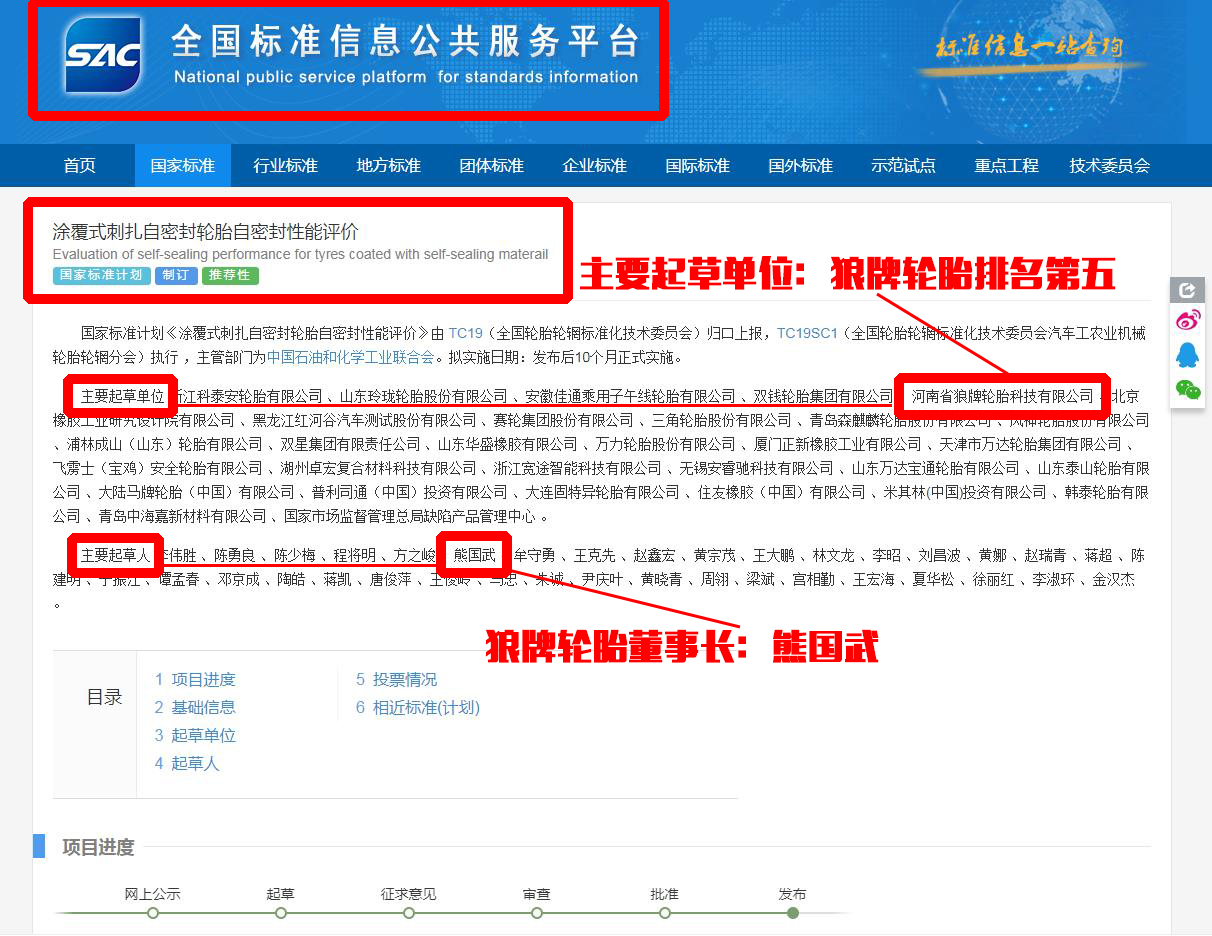The image size is (1212, 936).
Task: Open the TC19SC1 subcommittee link
Action: [807, 333]
